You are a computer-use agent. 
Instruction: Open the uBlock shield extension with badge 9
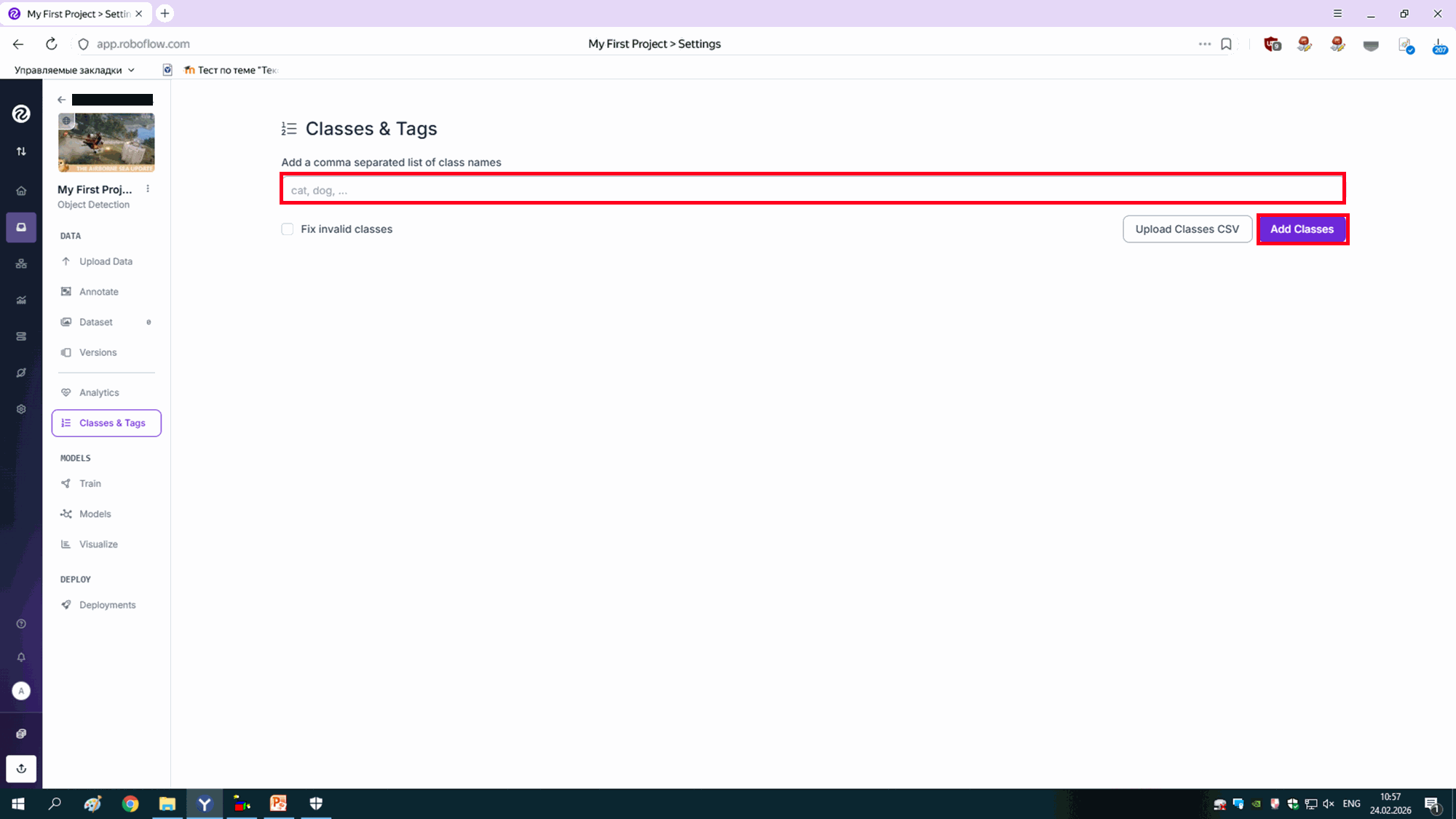coord(1272,44)
